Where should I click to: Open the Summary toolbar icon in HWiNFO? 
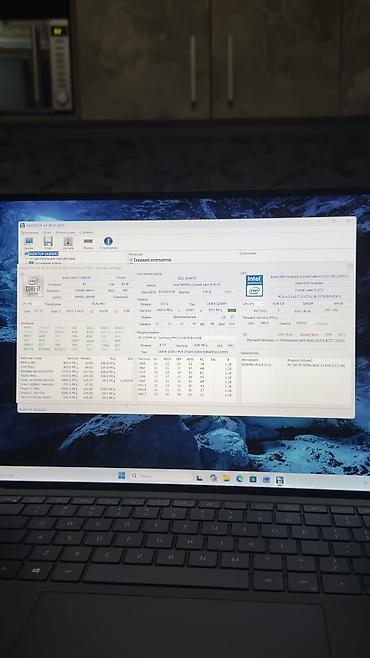(x=29, y=242)
